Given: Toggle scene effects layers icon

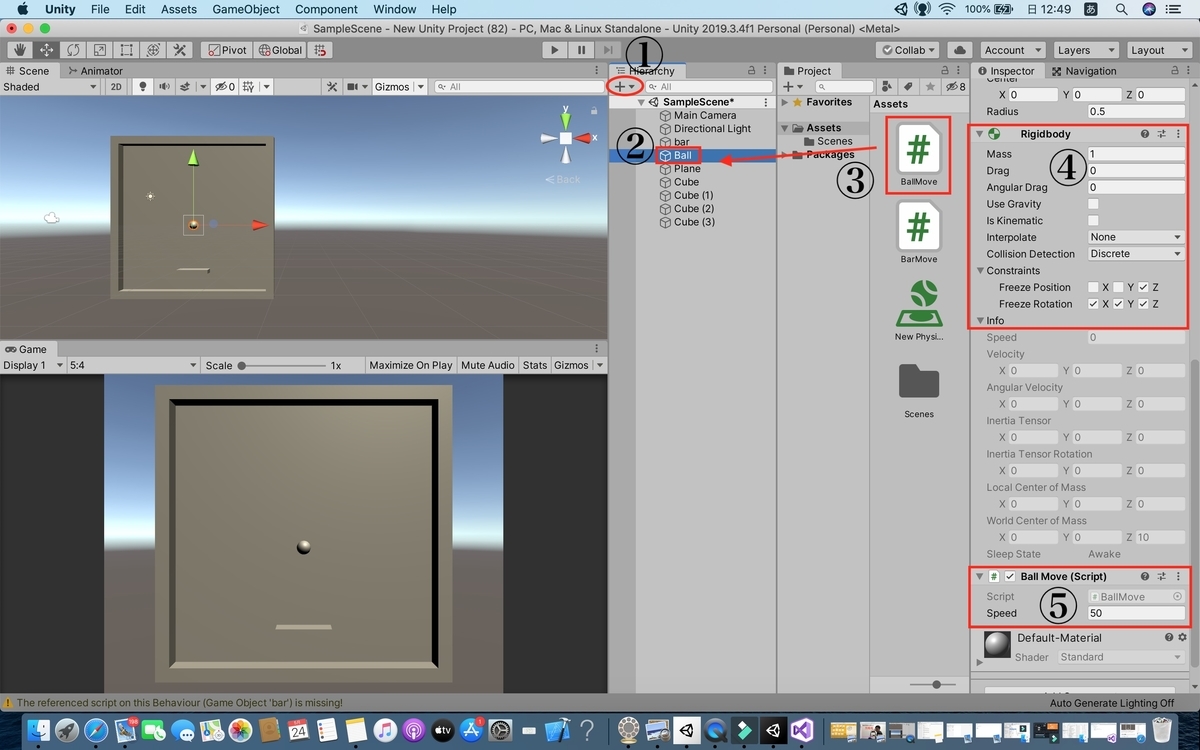Looking at the screenshot, I should coord(186,87).
